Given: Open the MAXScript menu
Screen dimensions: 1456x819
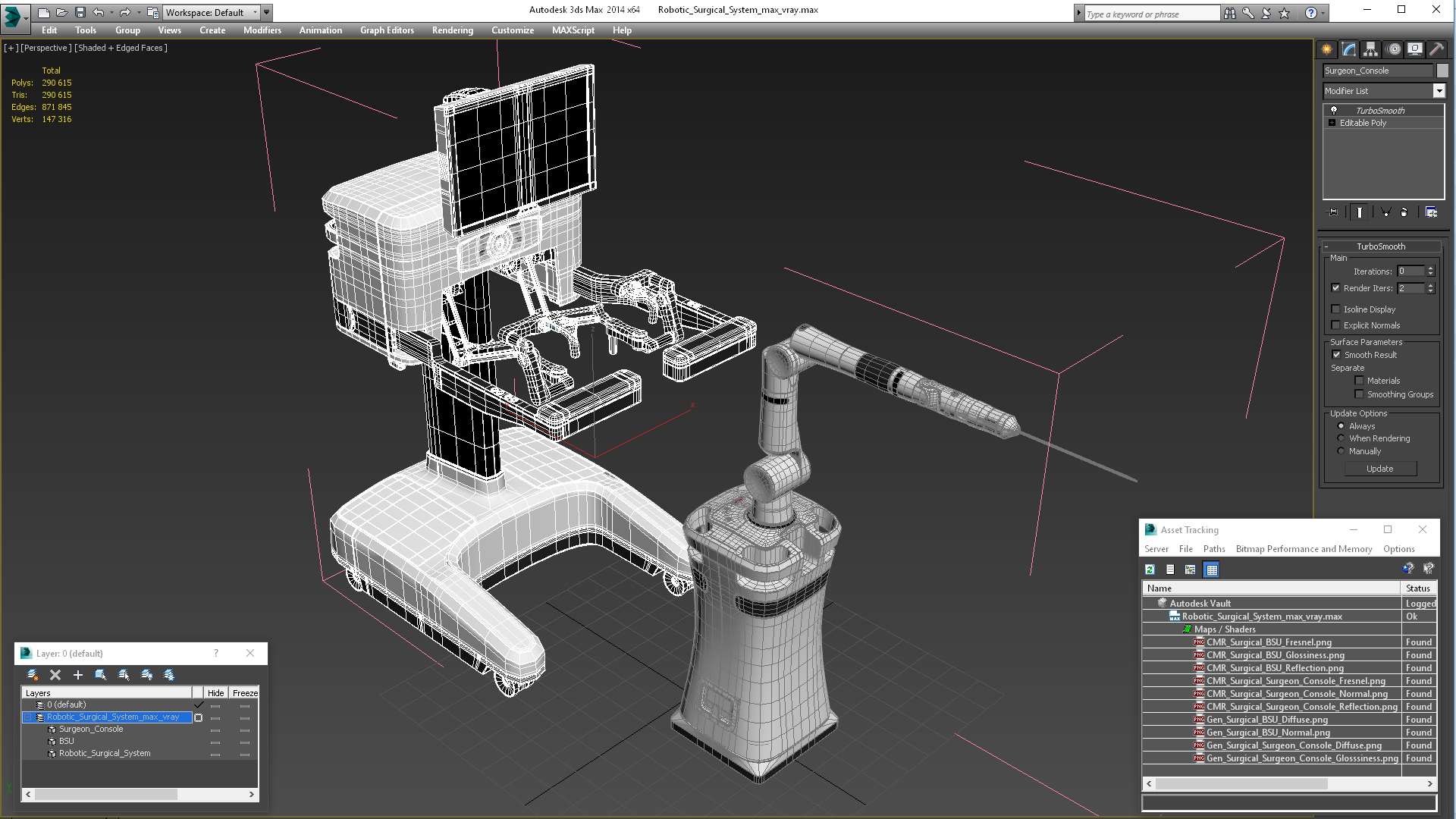Looking at the screenshot, I should pyautogui.click(x=573, y=30).
